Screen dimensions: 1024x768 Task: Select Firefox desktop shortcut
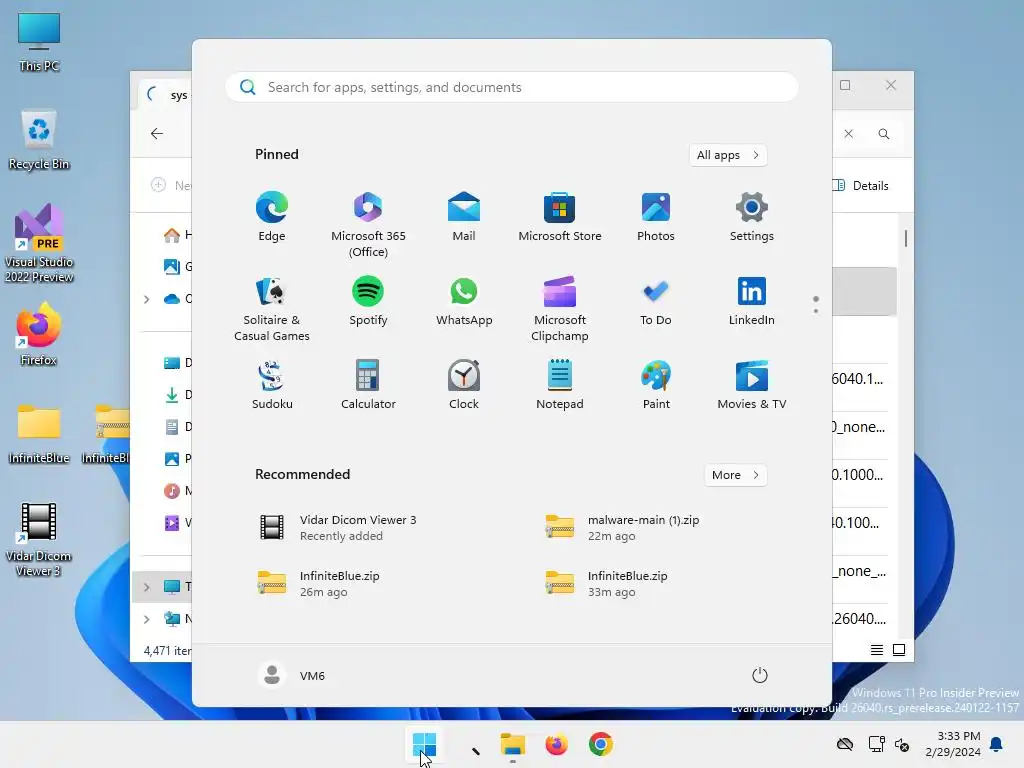tap(39, 334)
